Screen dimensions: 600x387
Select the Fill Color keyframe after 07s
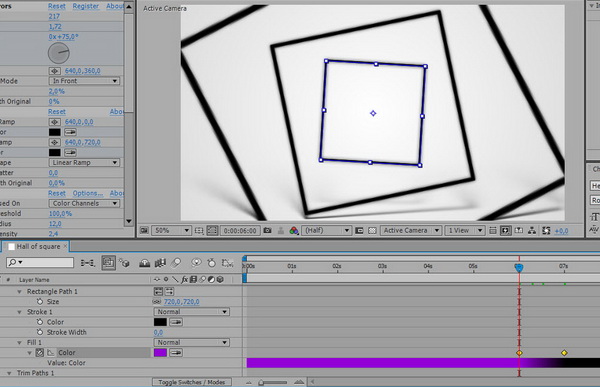(564, 353)
